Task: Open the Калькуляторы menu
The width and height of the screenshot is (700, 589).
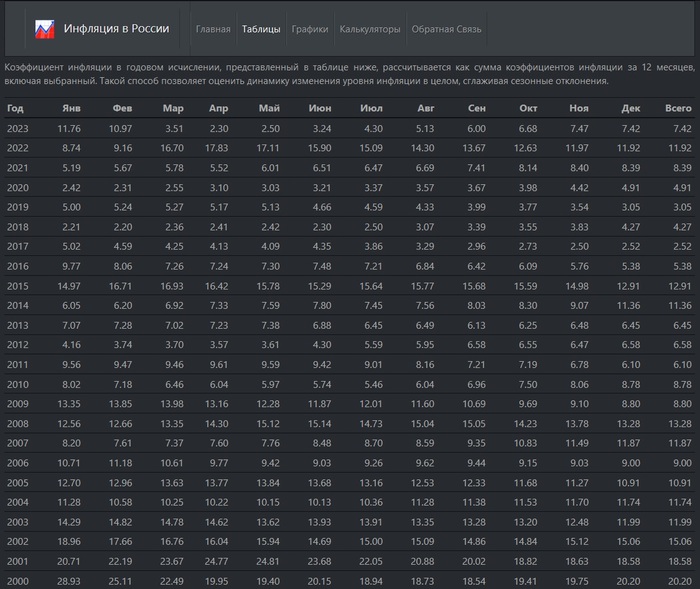Action: (x=370, y=29)
